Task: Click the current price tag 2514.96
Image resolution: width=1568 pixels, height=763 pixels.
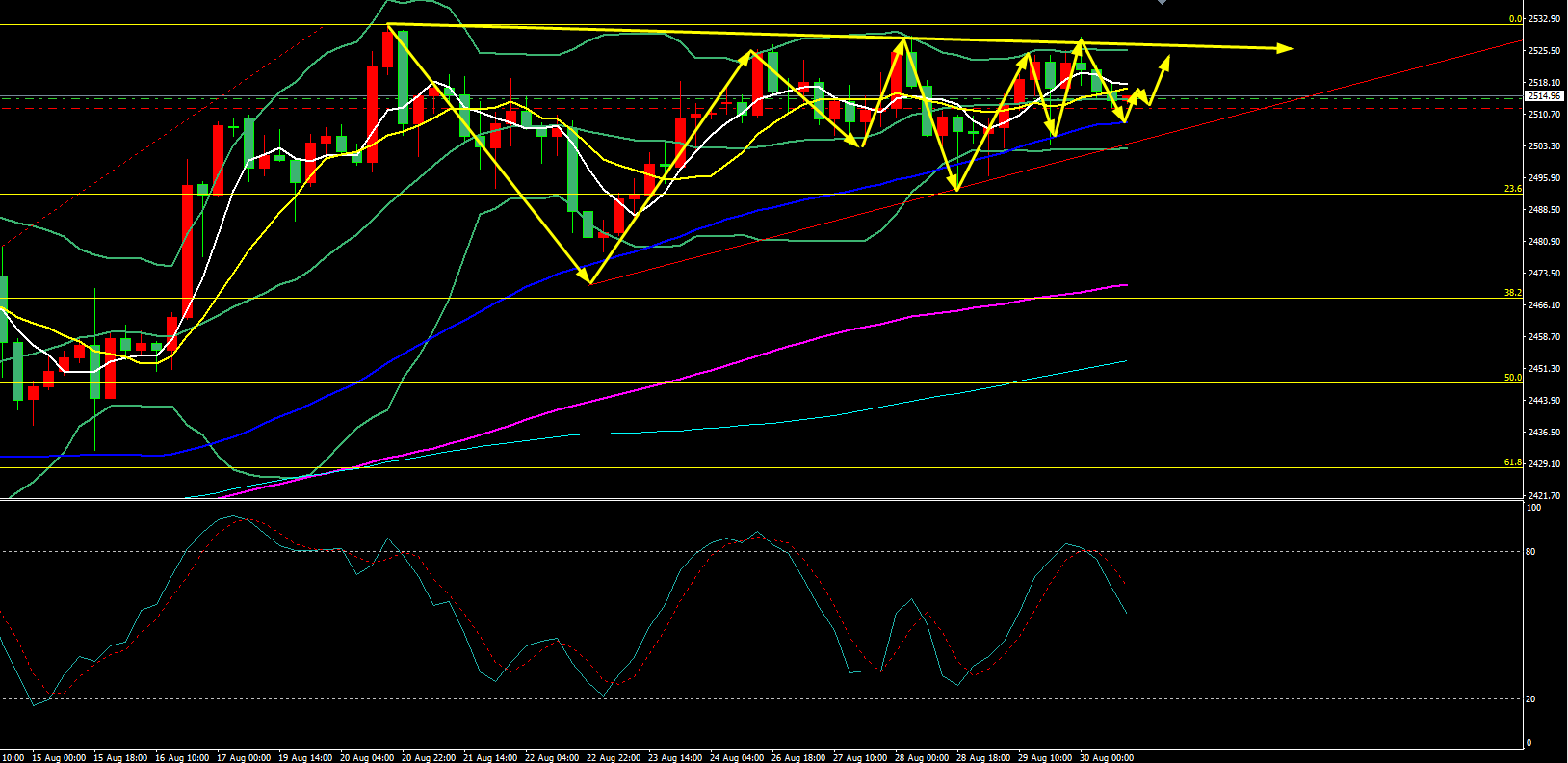Action: point(1544,96)
